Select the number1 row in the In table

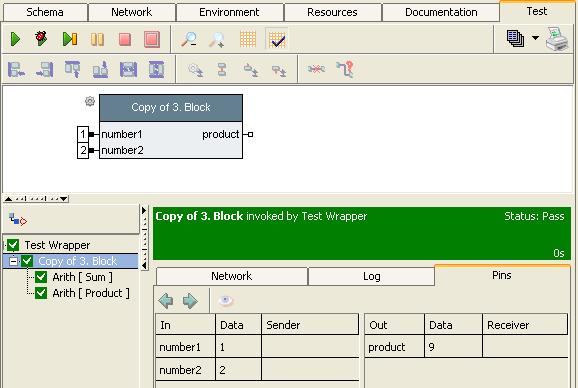click(x=257, y=347)
